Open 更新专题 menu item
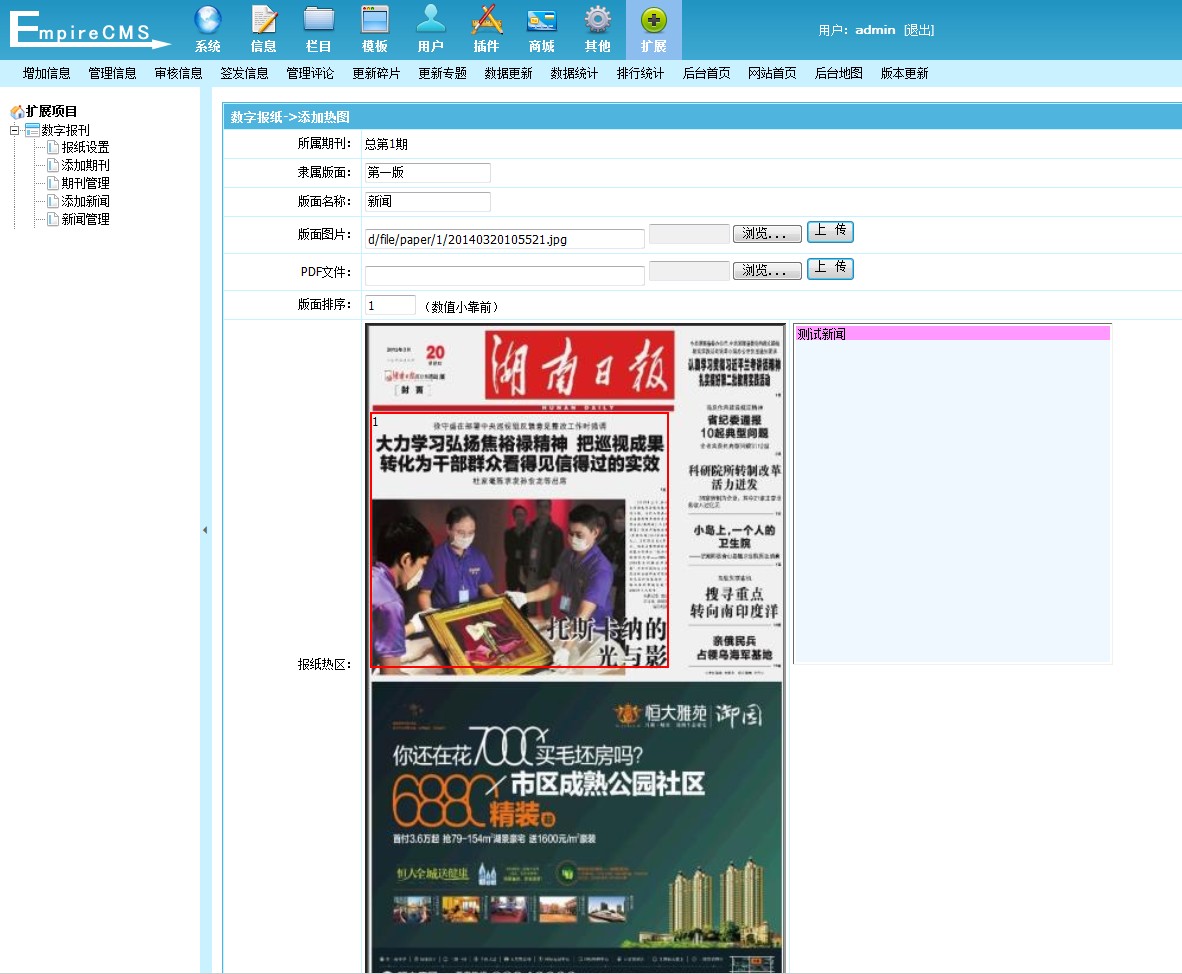 coord(442,73)
